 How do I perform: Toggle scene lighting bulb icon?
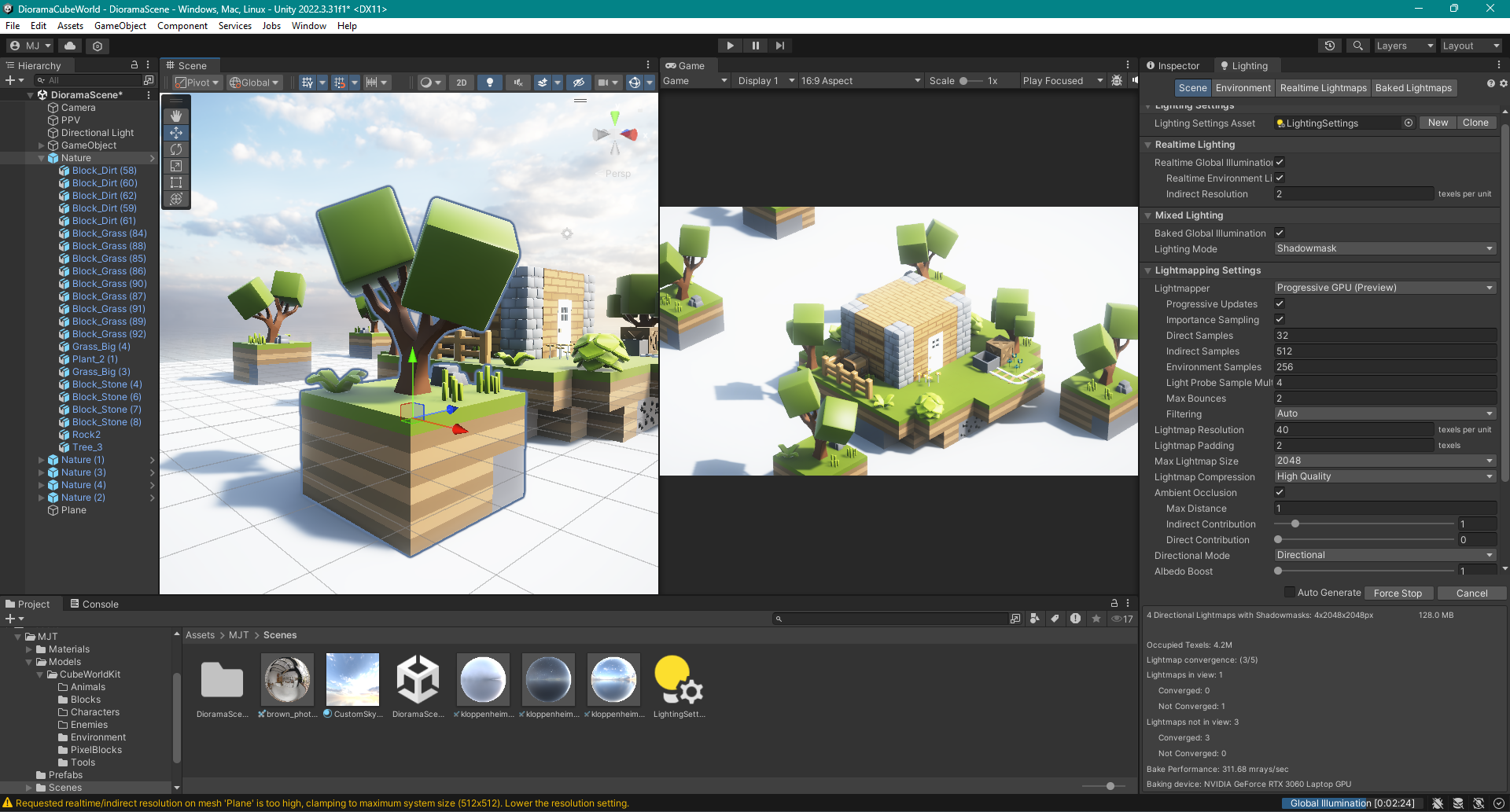point(489,83)
